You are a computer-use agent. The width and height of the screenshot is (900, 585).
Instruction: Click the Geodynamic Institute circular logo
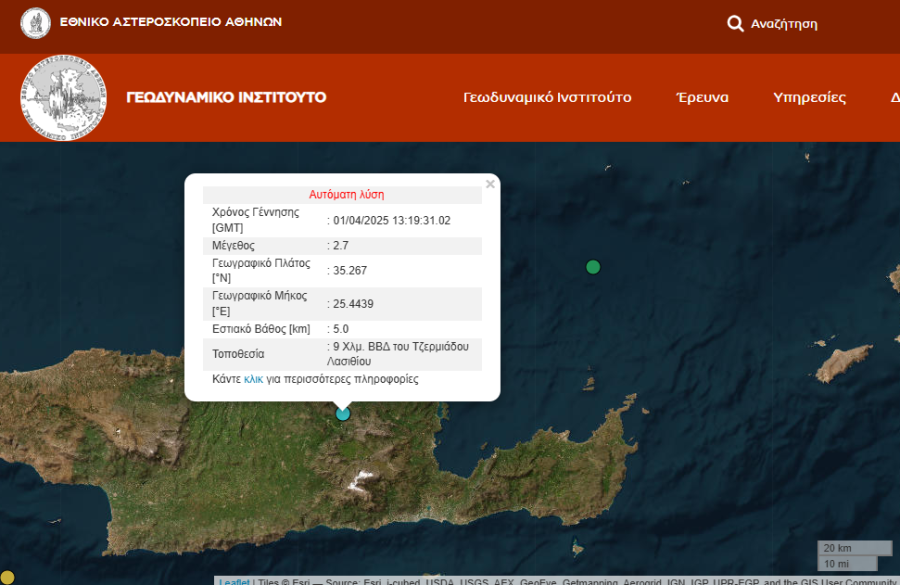(64, 98)
